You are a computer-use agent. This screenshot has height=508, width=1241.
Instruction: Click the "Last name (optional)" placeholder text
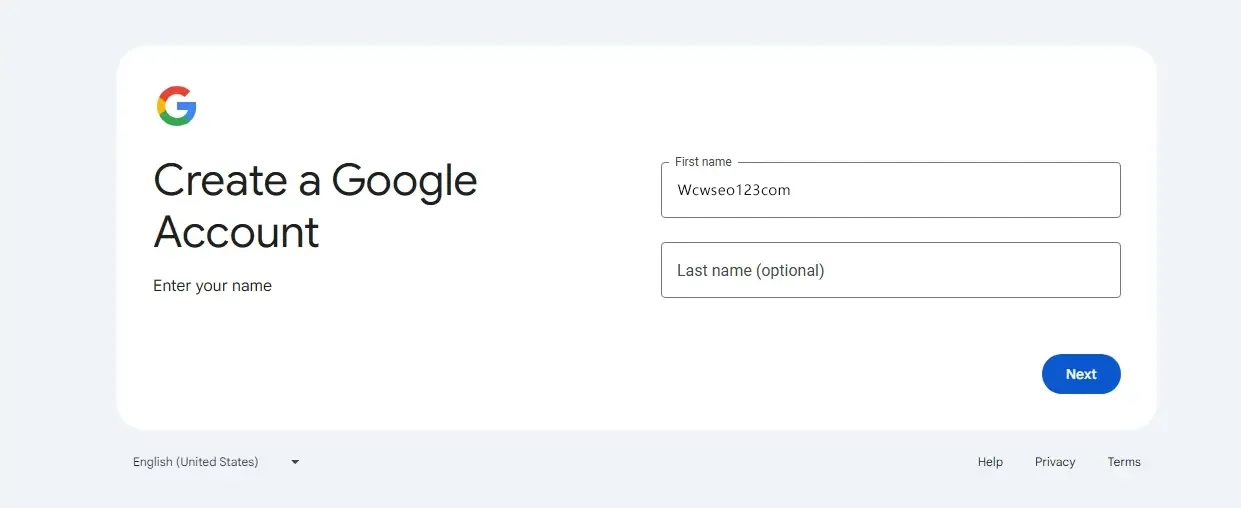tap(750, 270)
